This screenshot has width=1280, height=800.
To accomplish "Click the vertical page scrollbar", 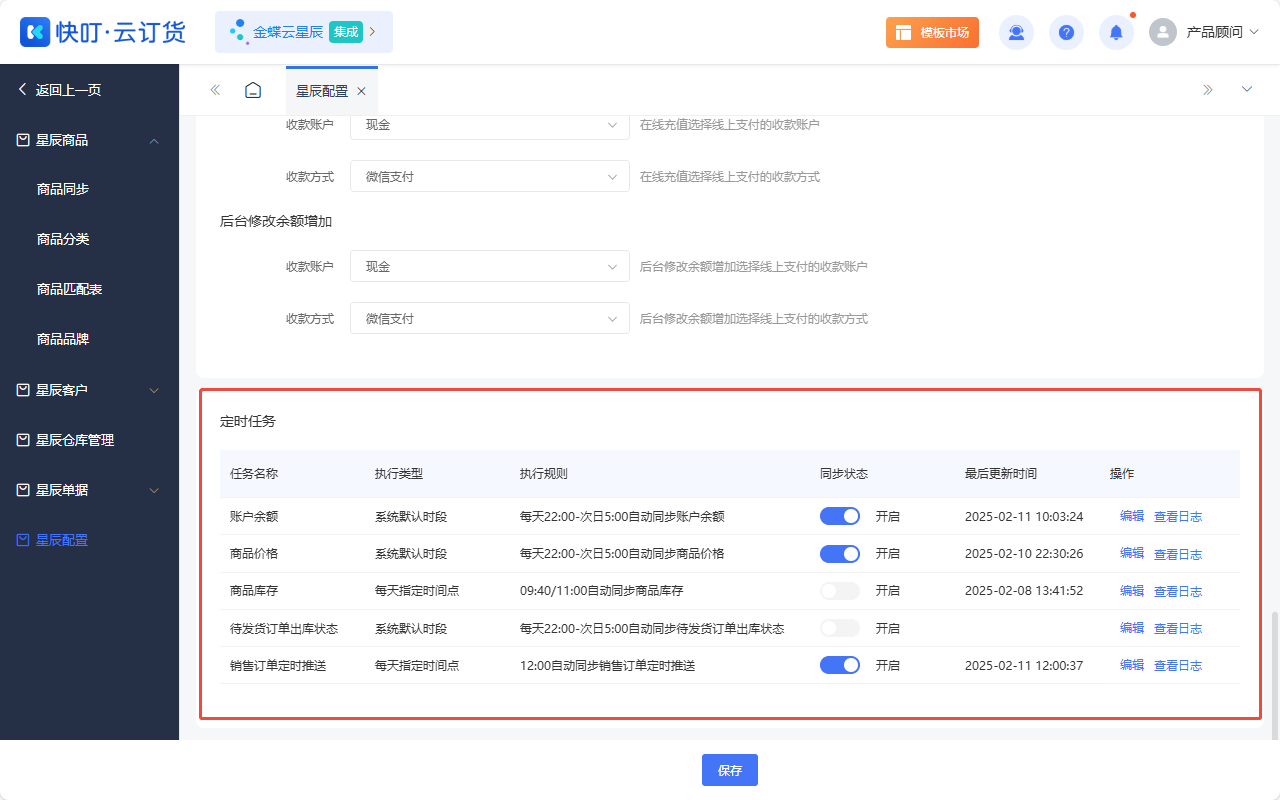I will tap(1274, 676).
